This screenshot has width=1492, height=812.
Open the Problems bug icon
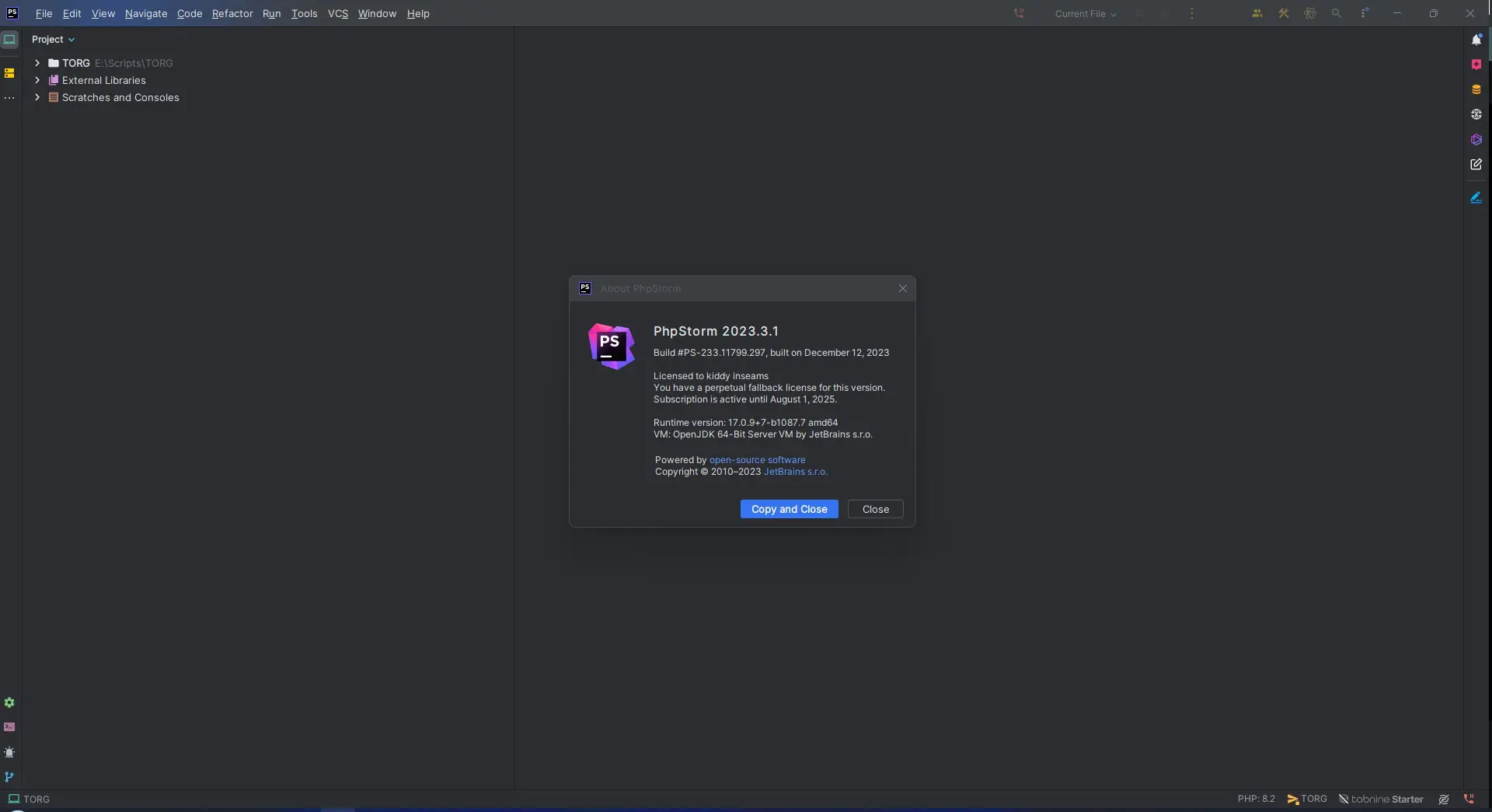click(9, 752)
